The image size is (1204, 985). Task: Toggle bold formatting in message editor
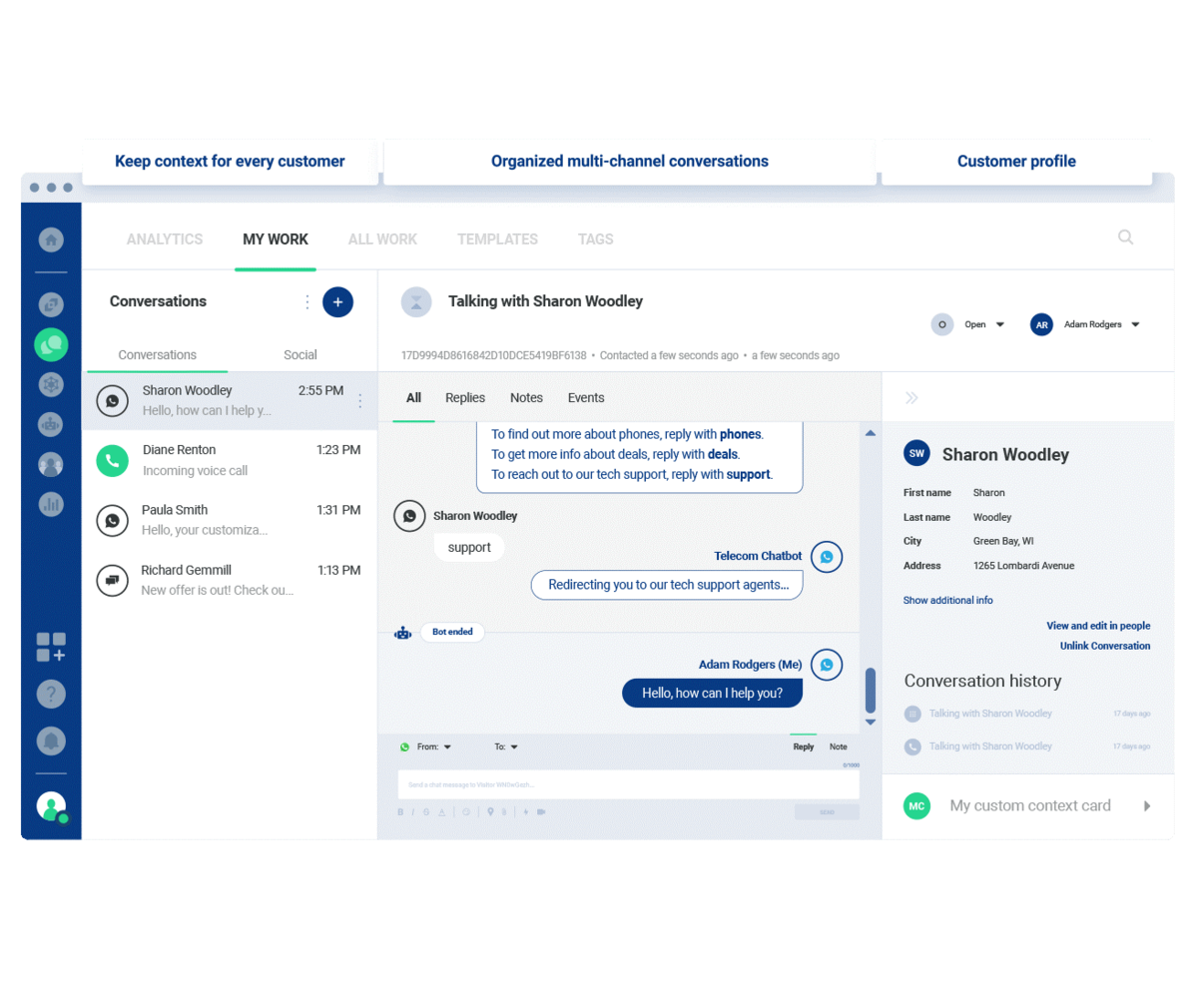[401, 812]
